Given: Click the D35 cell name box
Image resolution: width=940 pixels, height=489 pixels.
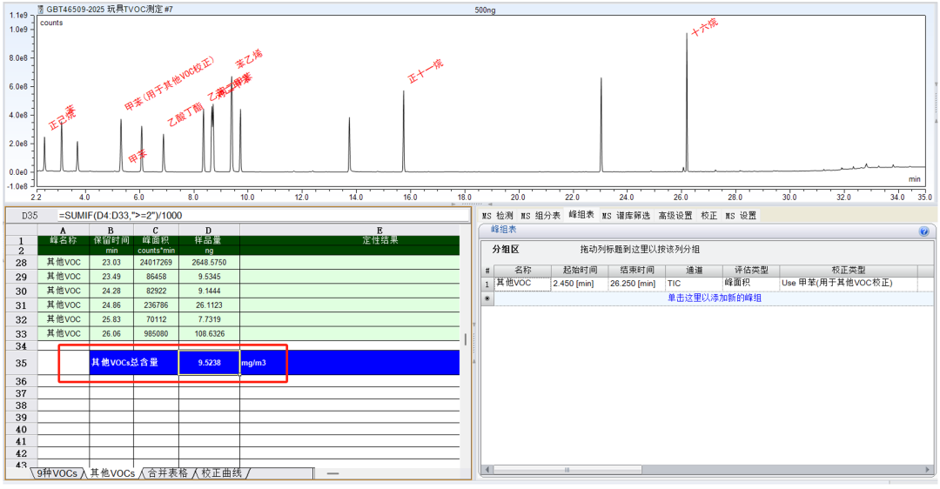Looking at the screenshot, I should [29, 215].
